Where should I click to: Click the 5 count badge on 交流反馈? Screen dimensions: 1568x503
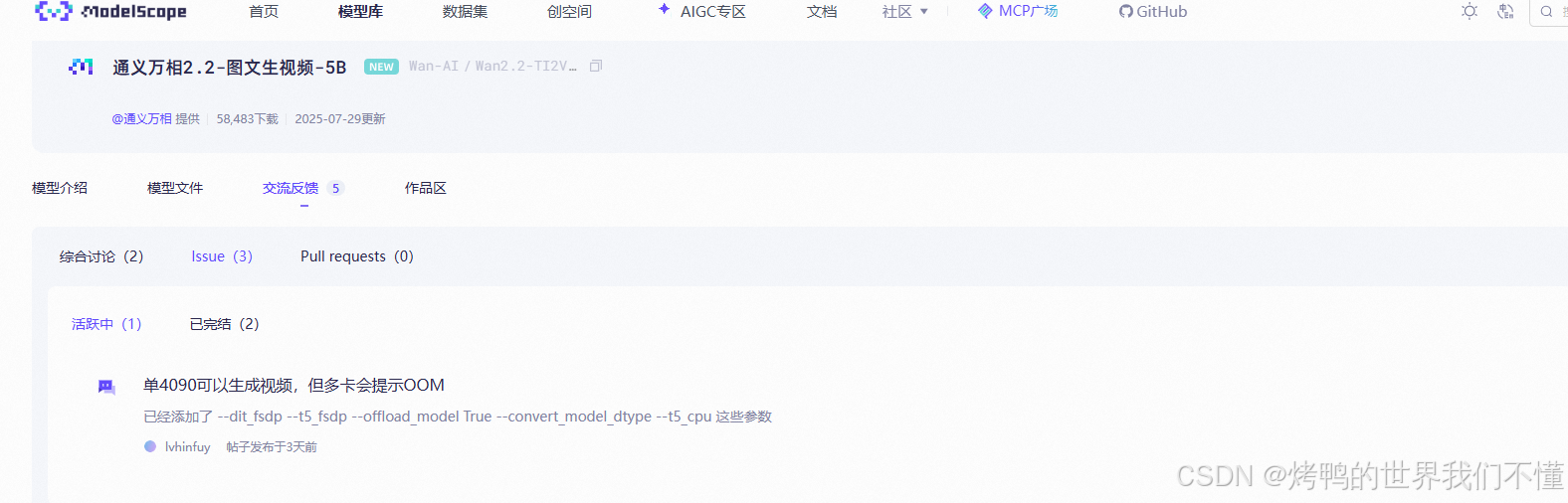point(335,188)
